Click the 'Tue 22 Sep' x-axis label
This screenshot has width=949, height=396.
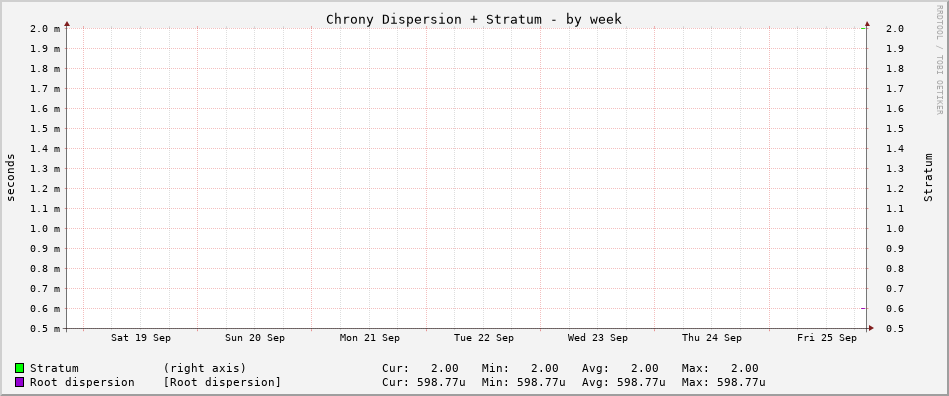click(x=484, y=338)
